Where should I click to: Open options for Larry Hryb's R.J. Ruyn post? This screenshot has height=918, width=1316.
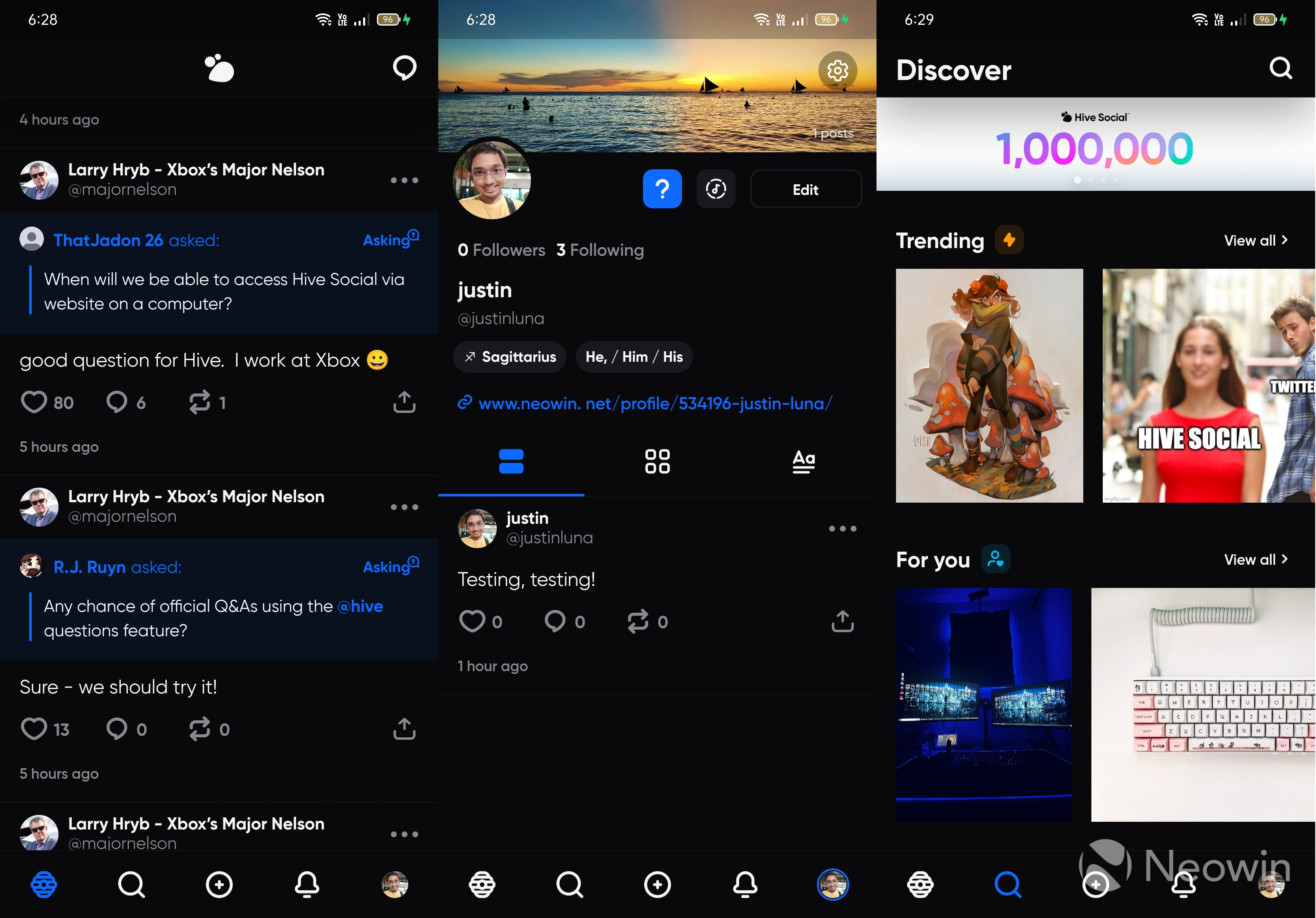pos(404,507)
